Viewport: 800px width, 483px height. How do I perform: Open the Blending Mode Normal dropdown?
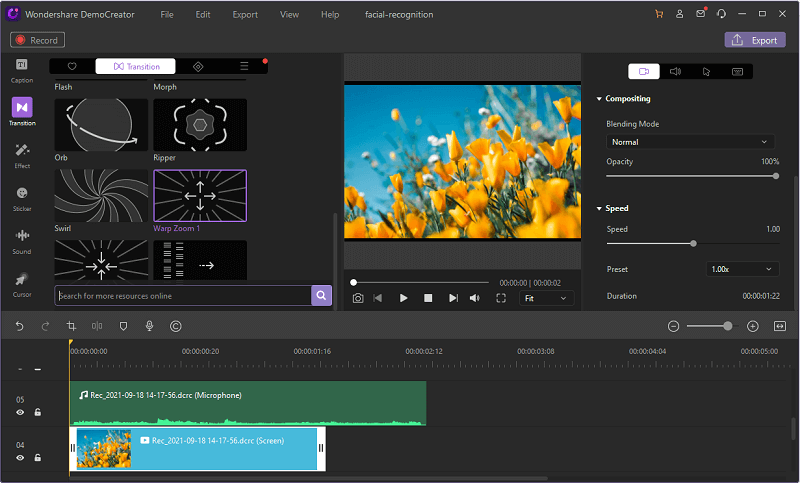tap(690, 142)
